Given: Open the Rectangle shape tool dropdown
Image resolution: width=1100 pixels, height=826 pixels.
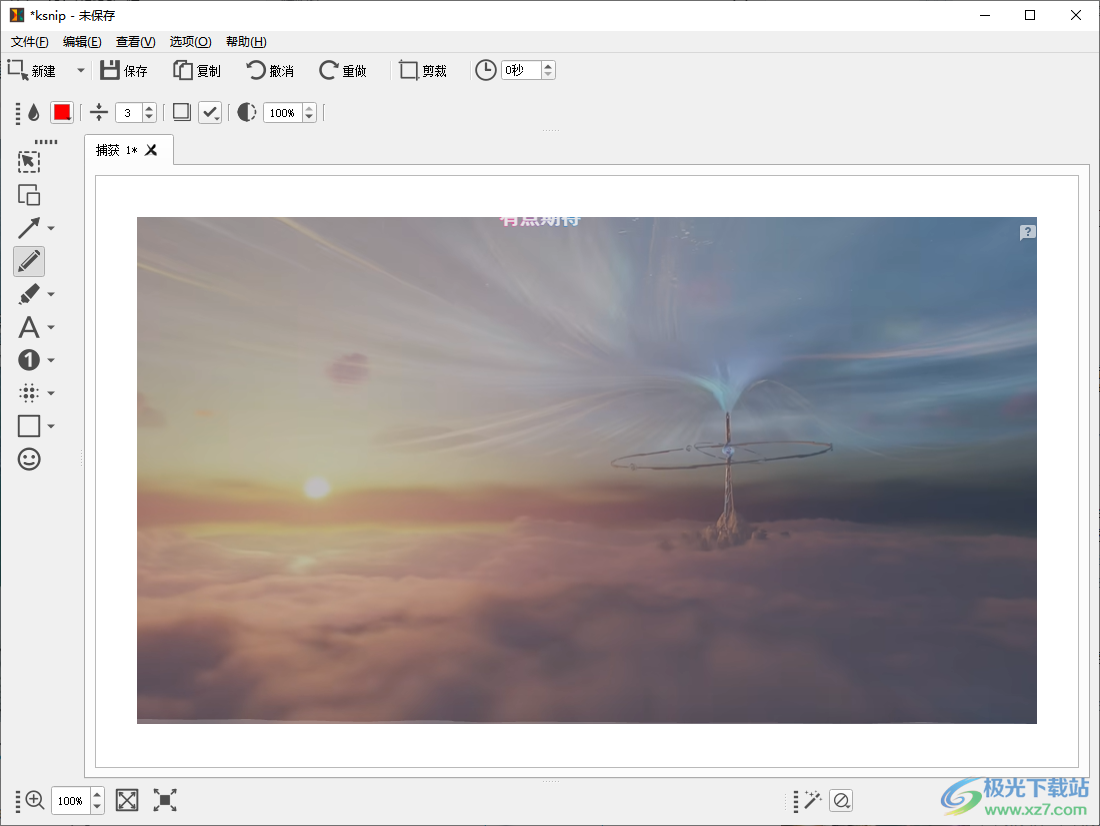Looking at the screenshot, I should coord(51,426).
